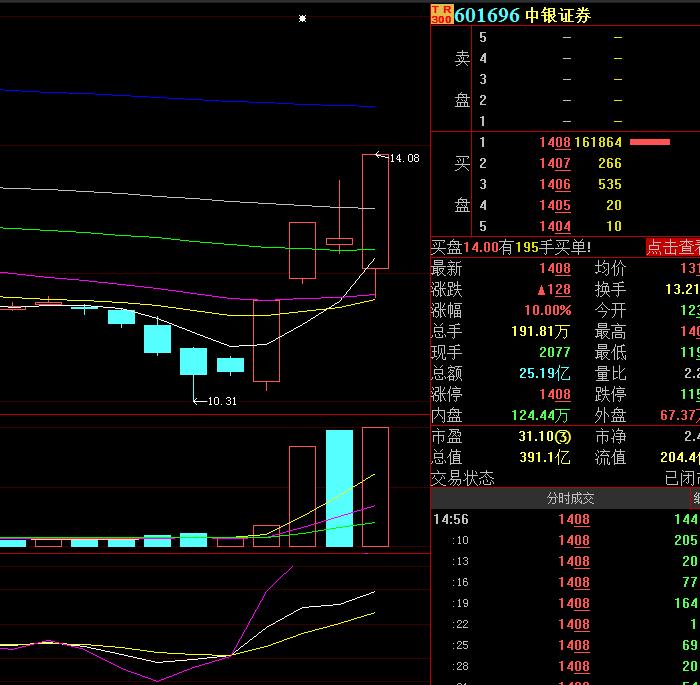Click the 买盘14.00有195手买单 alert message
The image size is (700, 685).
(511, 247)
